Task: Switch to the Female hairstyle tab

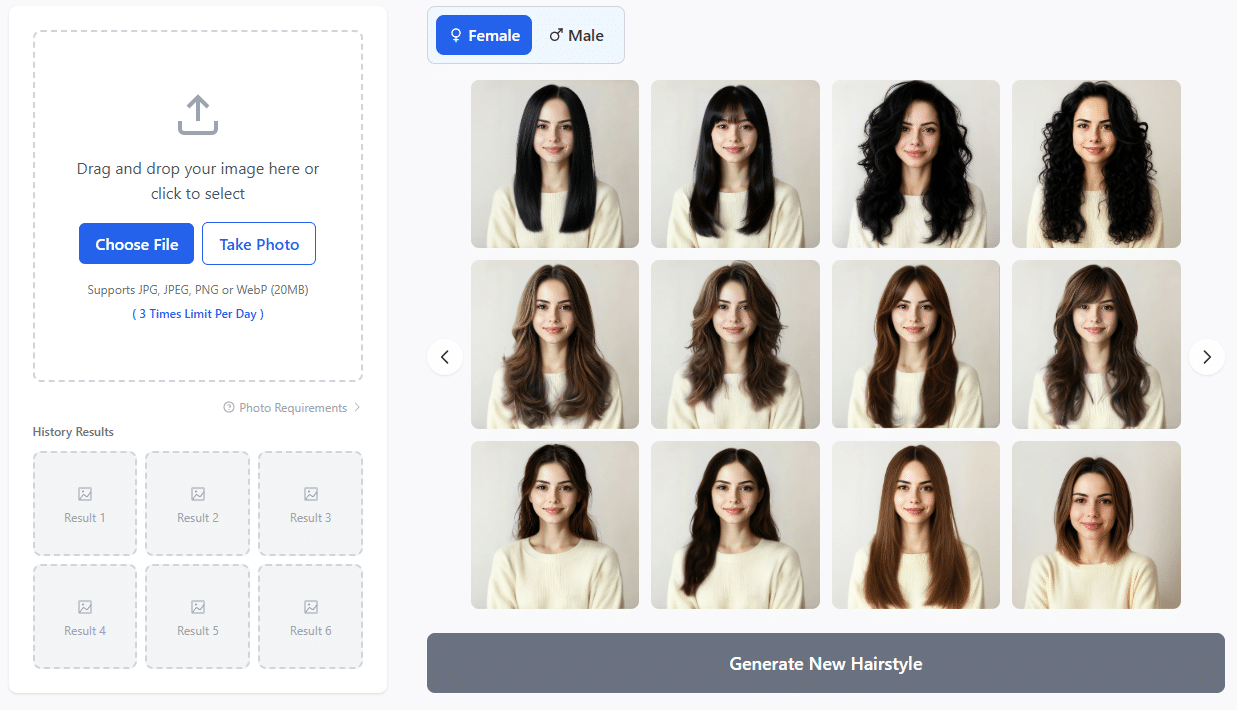Action: click(x=483, y=34)
